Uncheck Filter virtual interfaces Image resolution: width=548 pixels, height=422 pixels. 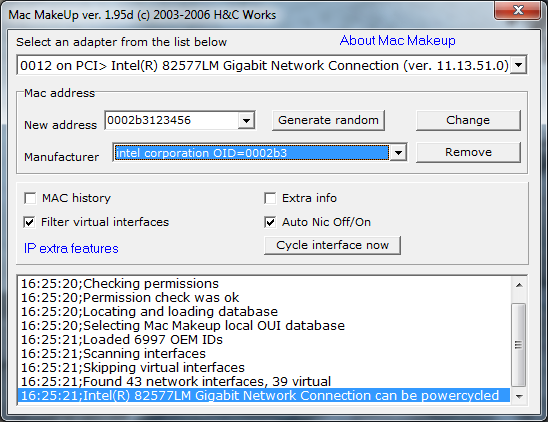(x=29, y=222)
